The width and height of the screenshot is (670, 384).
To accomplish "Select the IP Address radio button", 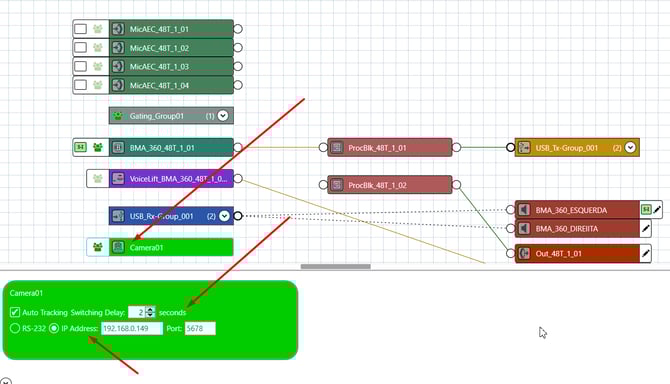I will click(x=54, y=328).
